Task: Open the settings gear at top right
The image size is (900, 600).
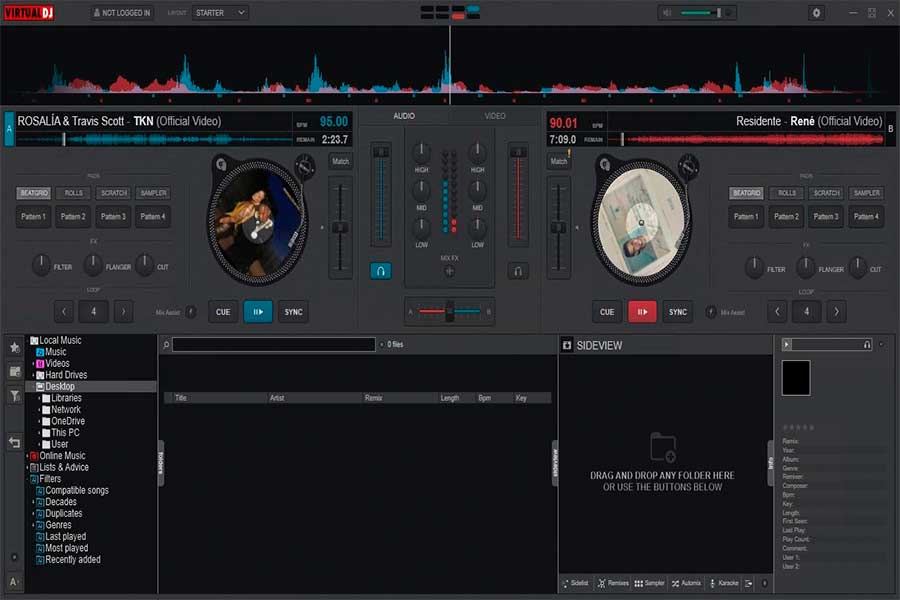Action: 816,12
